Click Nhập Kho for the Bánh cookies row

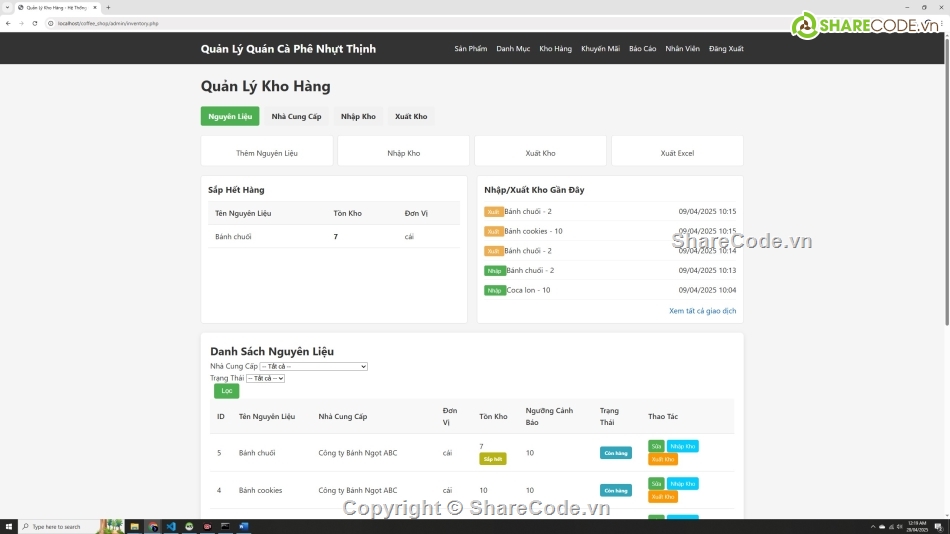coord(683,484)
